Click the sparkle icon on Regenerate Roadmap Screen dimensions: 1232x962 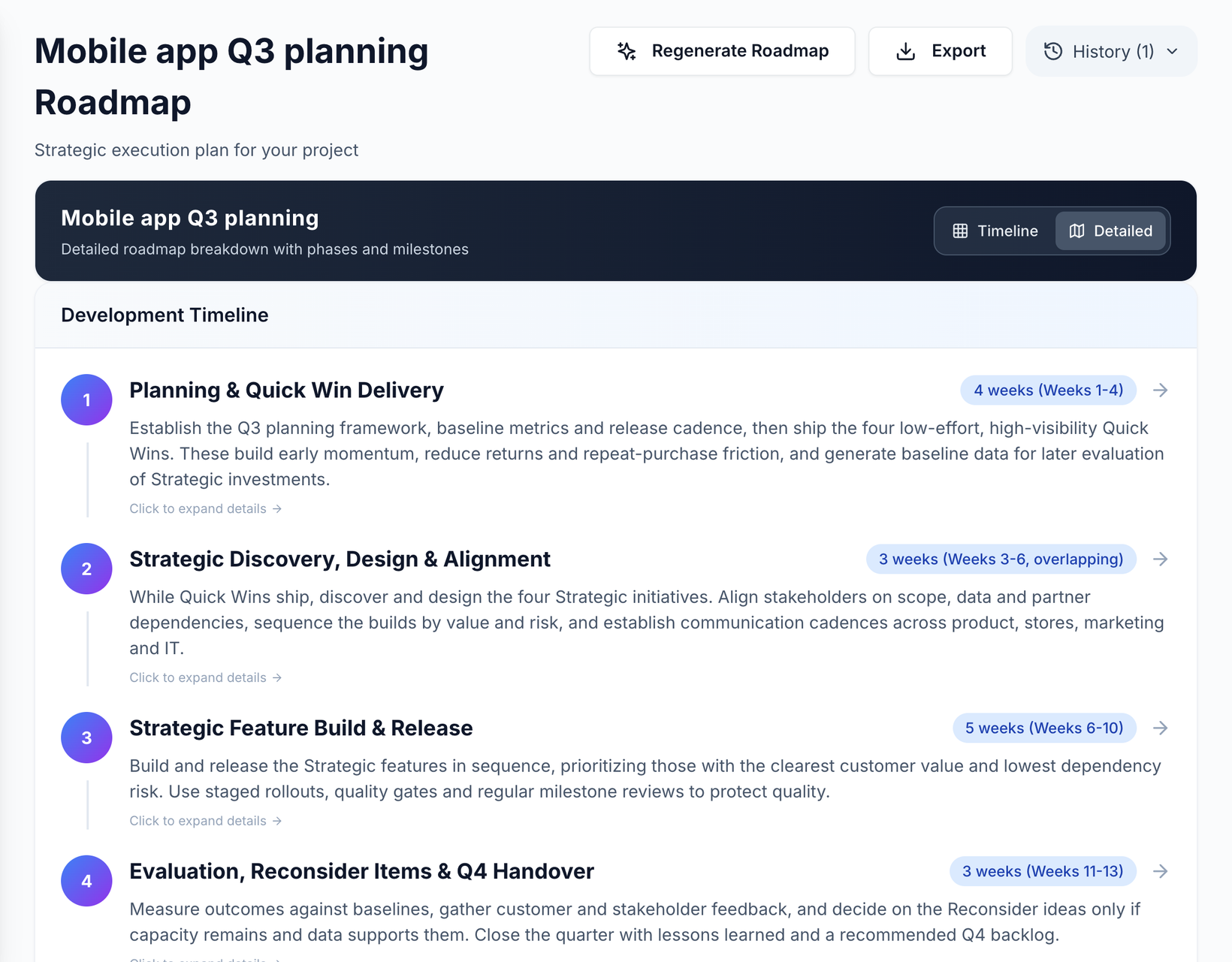point(627,51)
